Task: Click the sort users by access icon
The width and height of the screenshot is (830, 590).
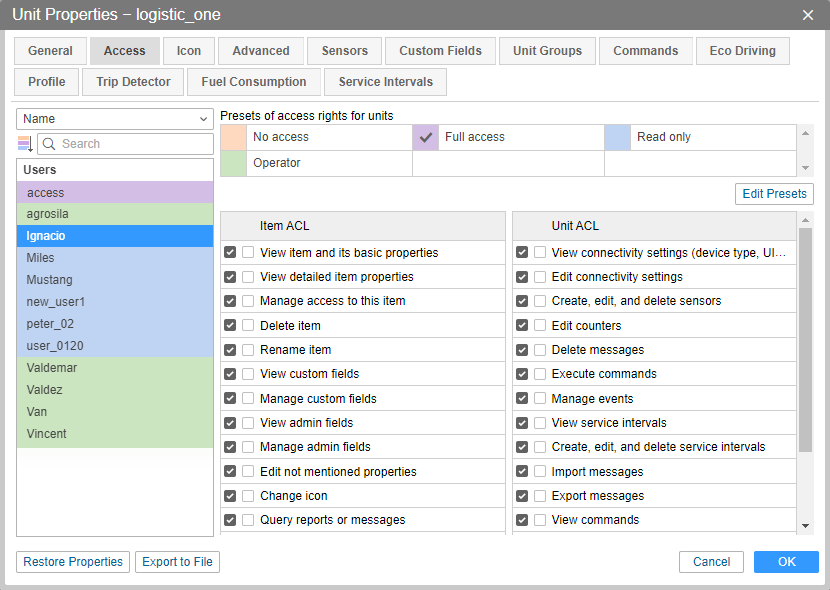Action: click(25, 144)
